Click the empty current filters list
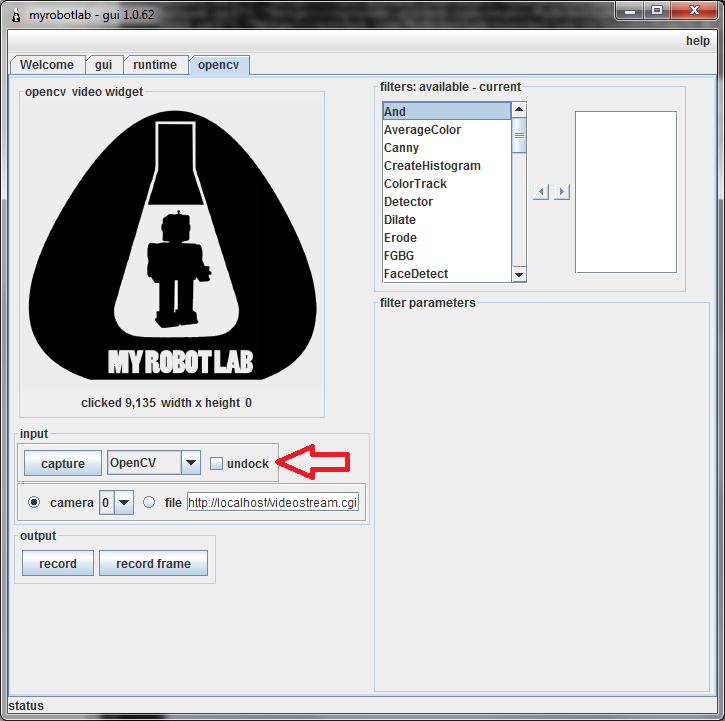 [x=626, y=192]
